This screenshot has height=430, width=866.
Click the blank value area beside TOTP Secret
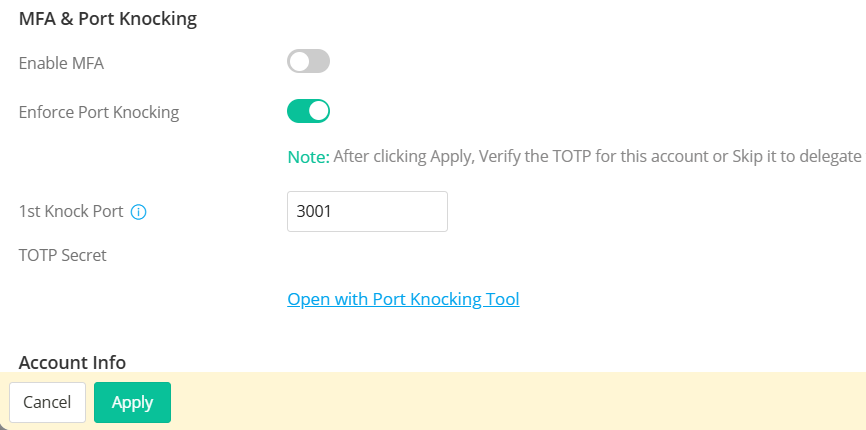tap(400, 255)
